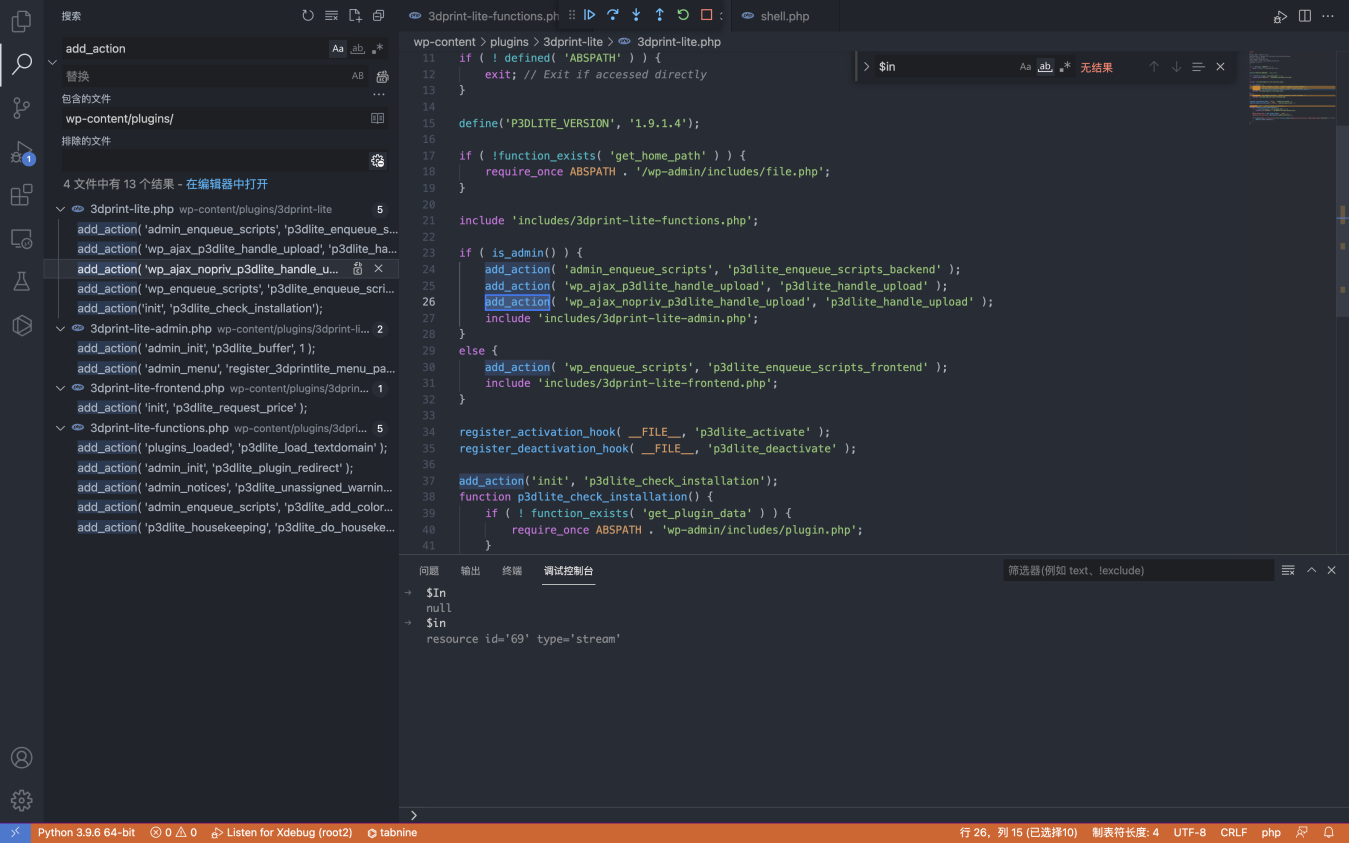Open the Manage gear icon
This screenshot has height=843, width=1349.
(21, 800)
